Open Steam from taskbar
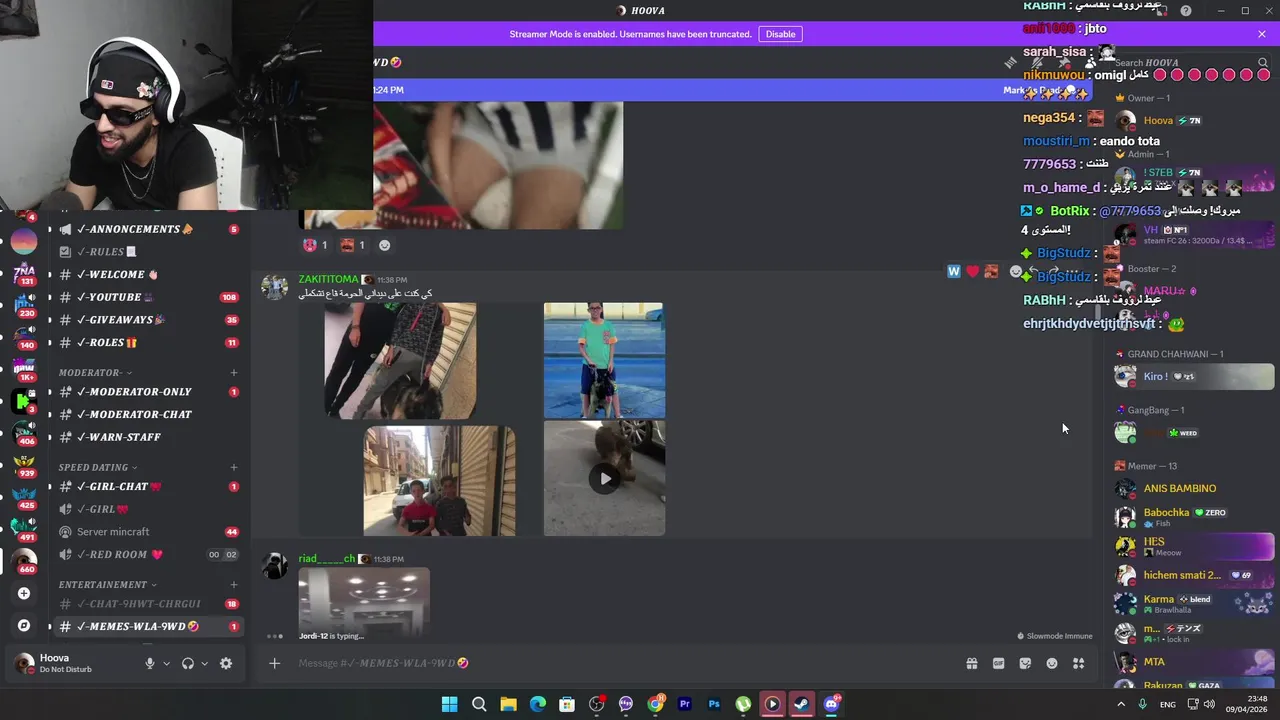This screenshot has width=1280, height=720. click(x=801, y=704)
